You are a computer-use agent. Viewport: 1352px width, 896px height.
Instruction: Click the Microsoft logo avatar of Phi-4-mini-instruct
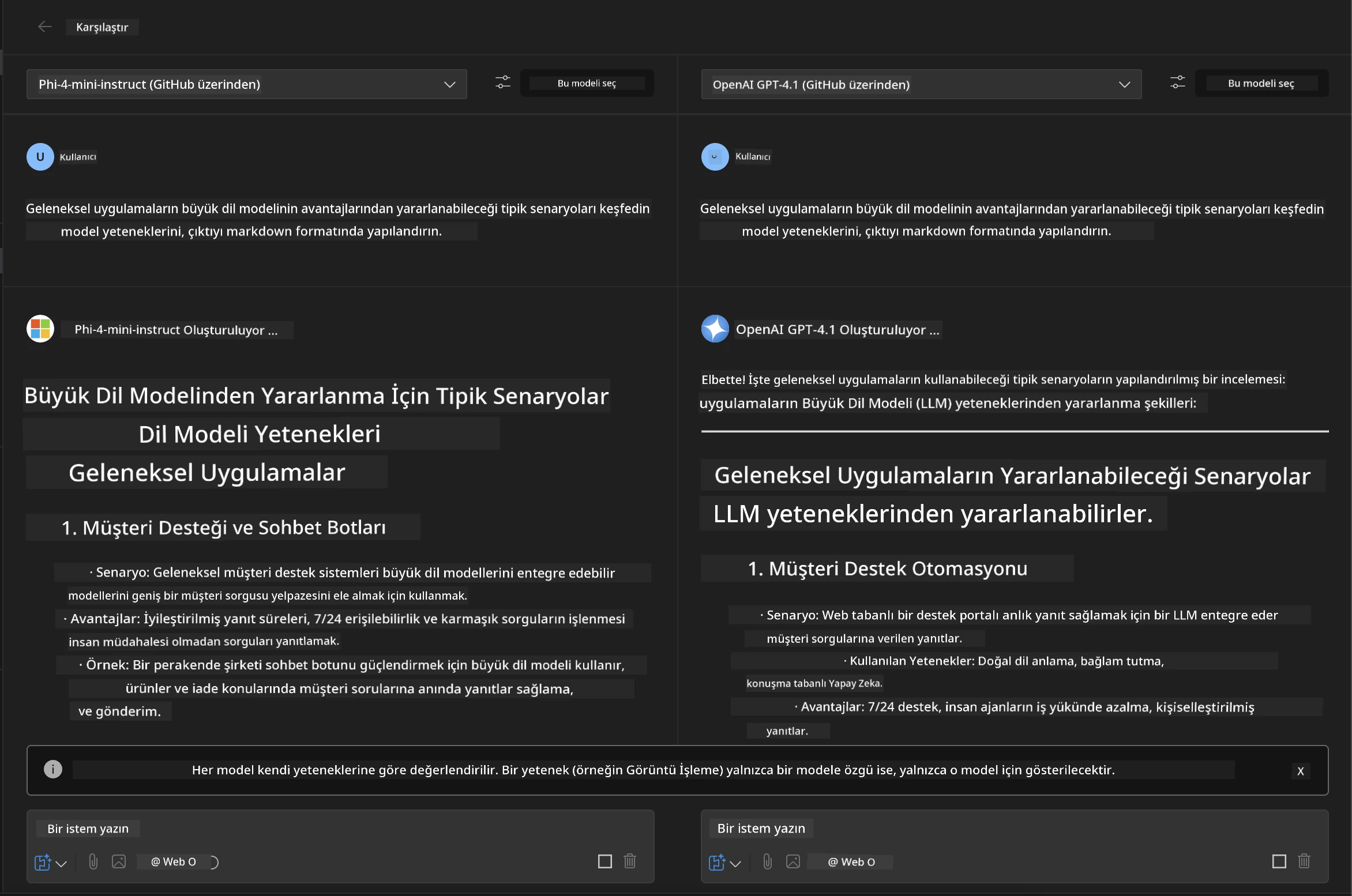pos(40,329)
